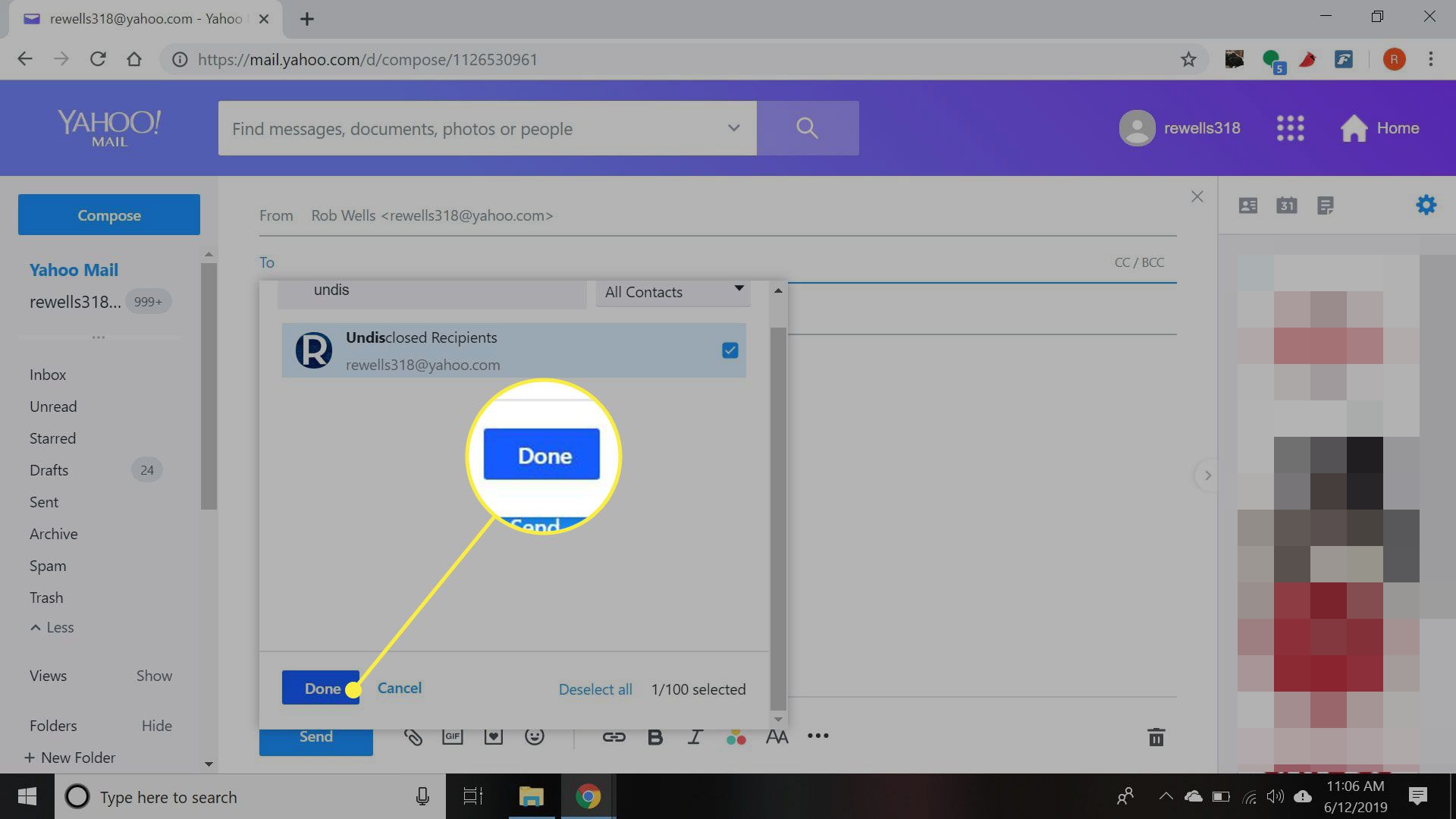The width and height of the screenshot is (1456, 819).
Task: Enable CC / BCC recipients field
Action: coord(1138,262)
